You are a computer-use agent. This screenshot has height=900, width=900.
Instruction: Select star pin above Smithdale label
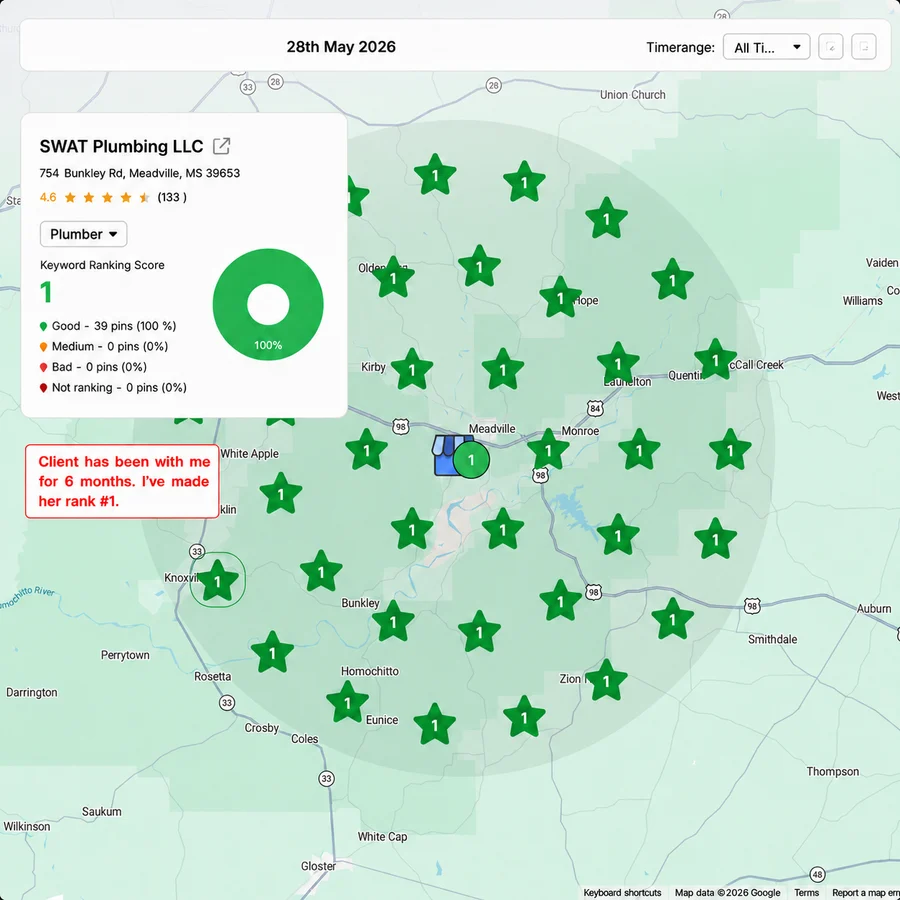click(x=672, y=619)
